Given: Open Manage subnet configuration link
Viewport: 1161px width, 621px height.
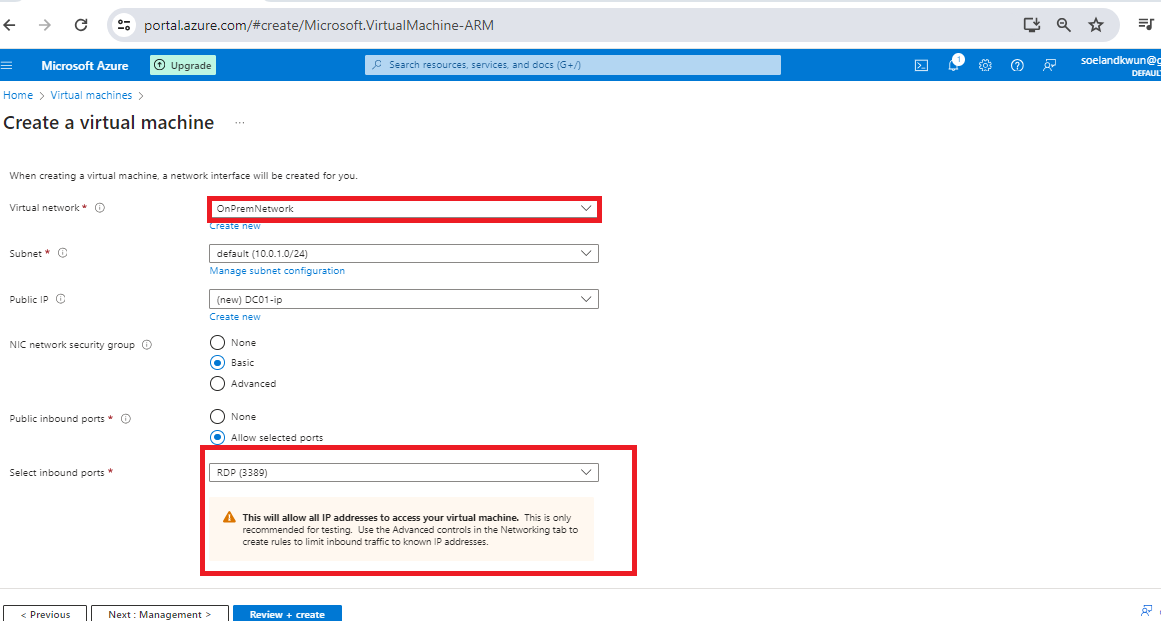Looking at the screenshot, I should coord(277,271).
